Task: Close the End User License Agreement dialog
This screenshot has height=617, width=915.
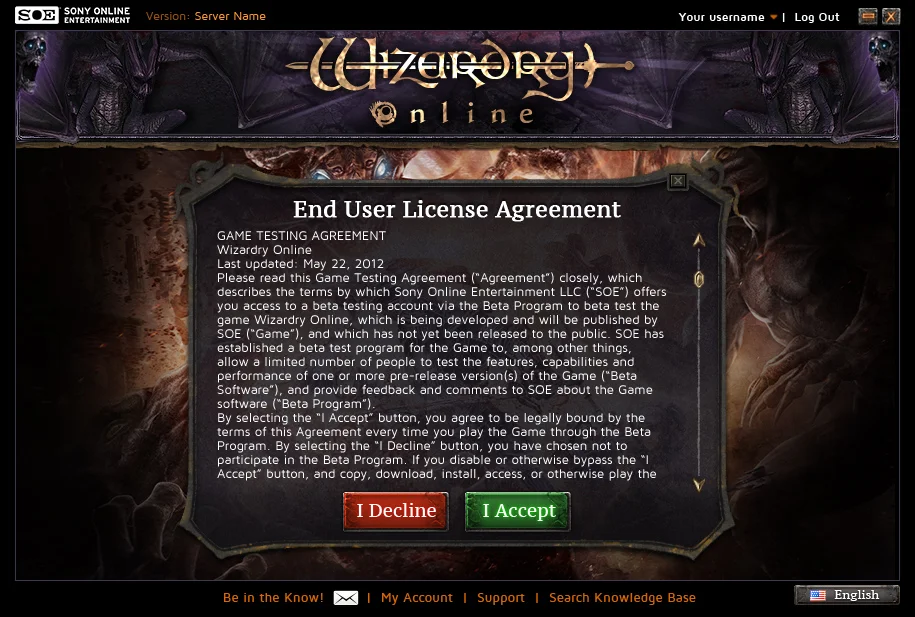Action: (677, 181)
